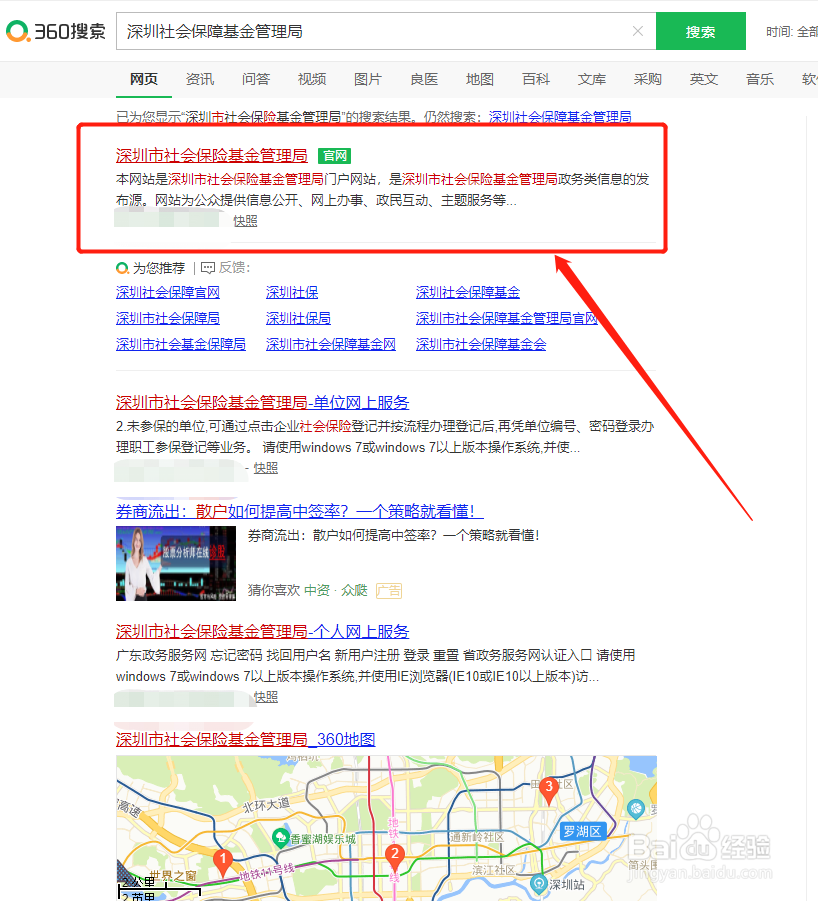The image size is (818, 901).
Task: Clear the search box with the X icon
Action: pos(638,31)
